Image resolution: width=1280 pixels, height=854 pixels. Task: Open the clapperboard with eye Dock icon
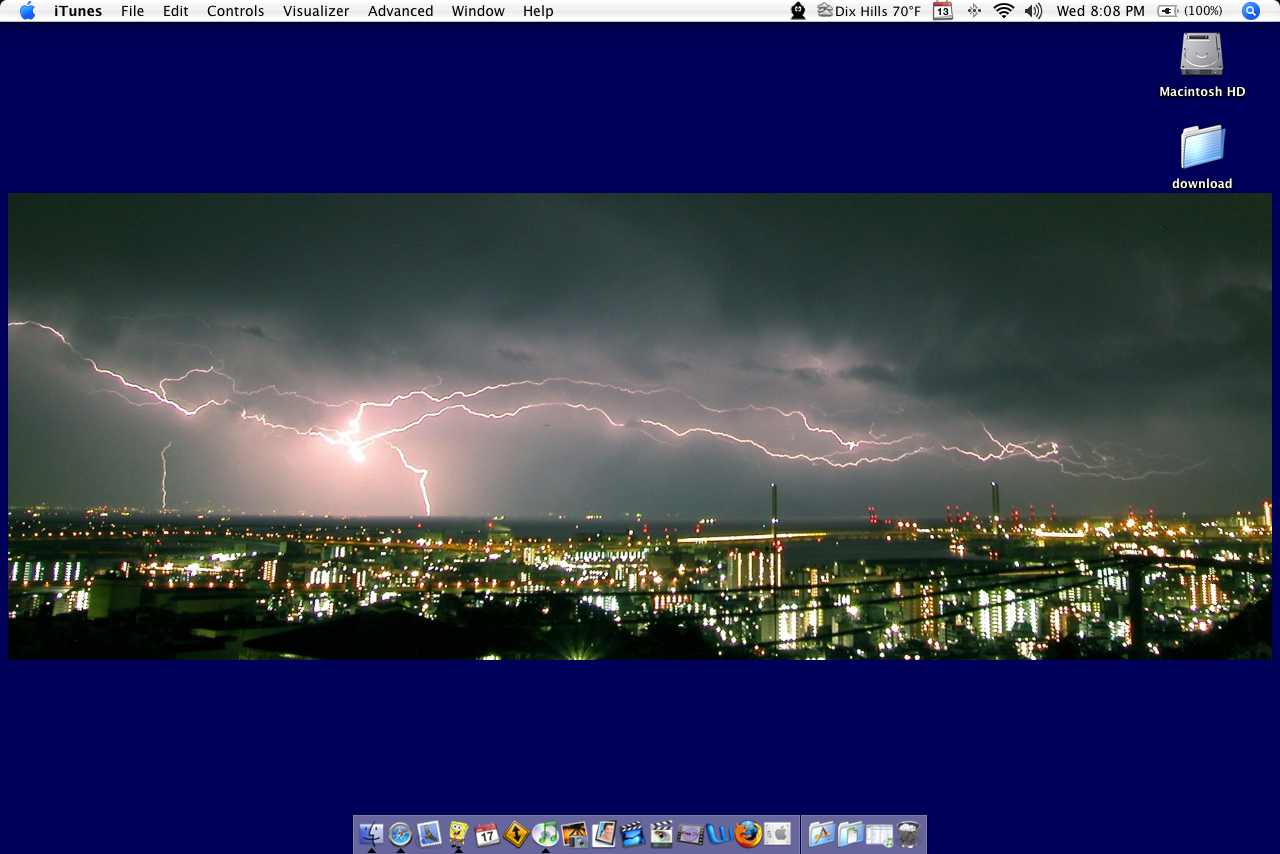tap(662, 833)
